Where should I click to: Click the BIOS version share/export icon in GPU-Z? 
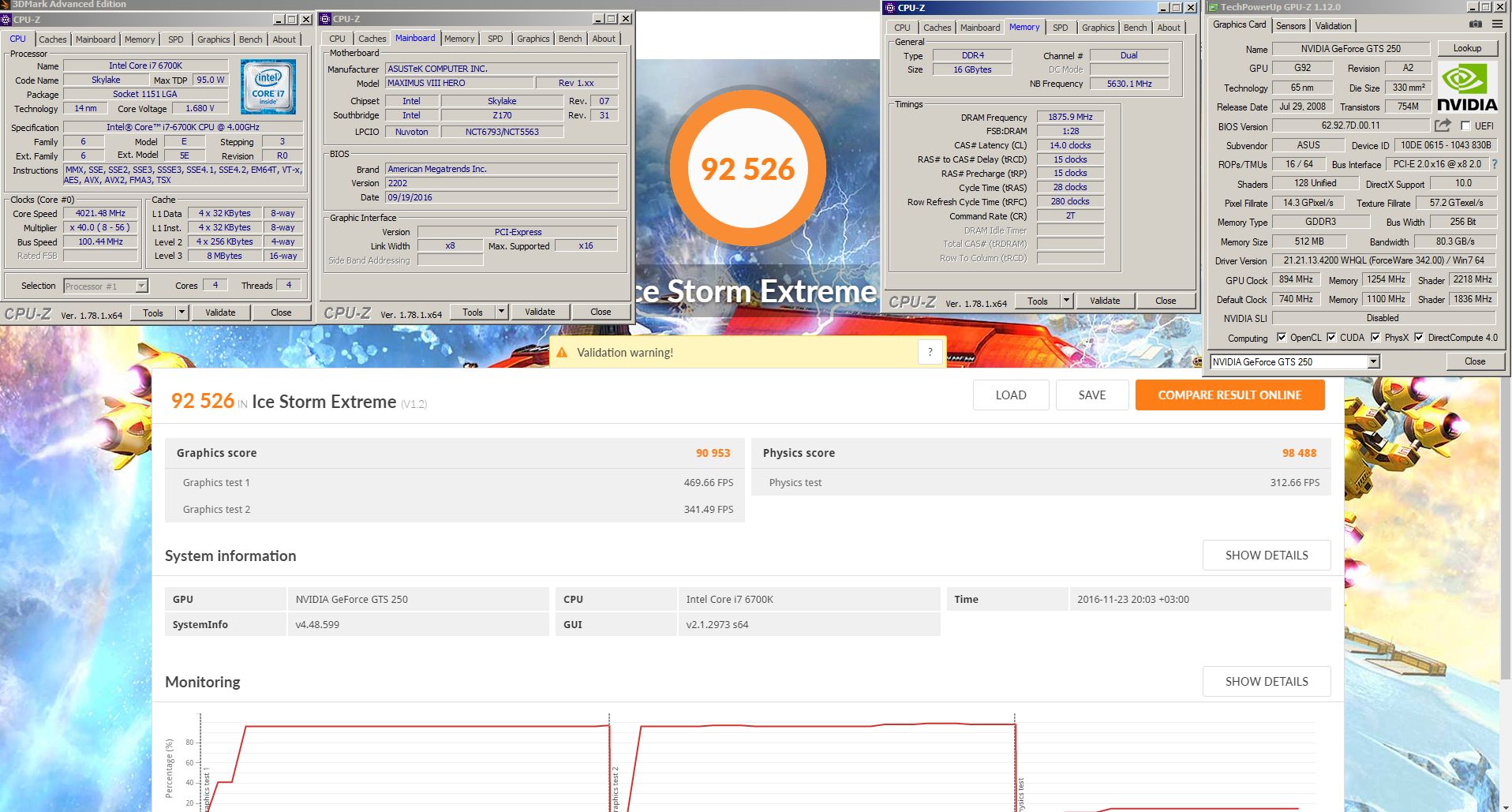(x=1443, y=125)
